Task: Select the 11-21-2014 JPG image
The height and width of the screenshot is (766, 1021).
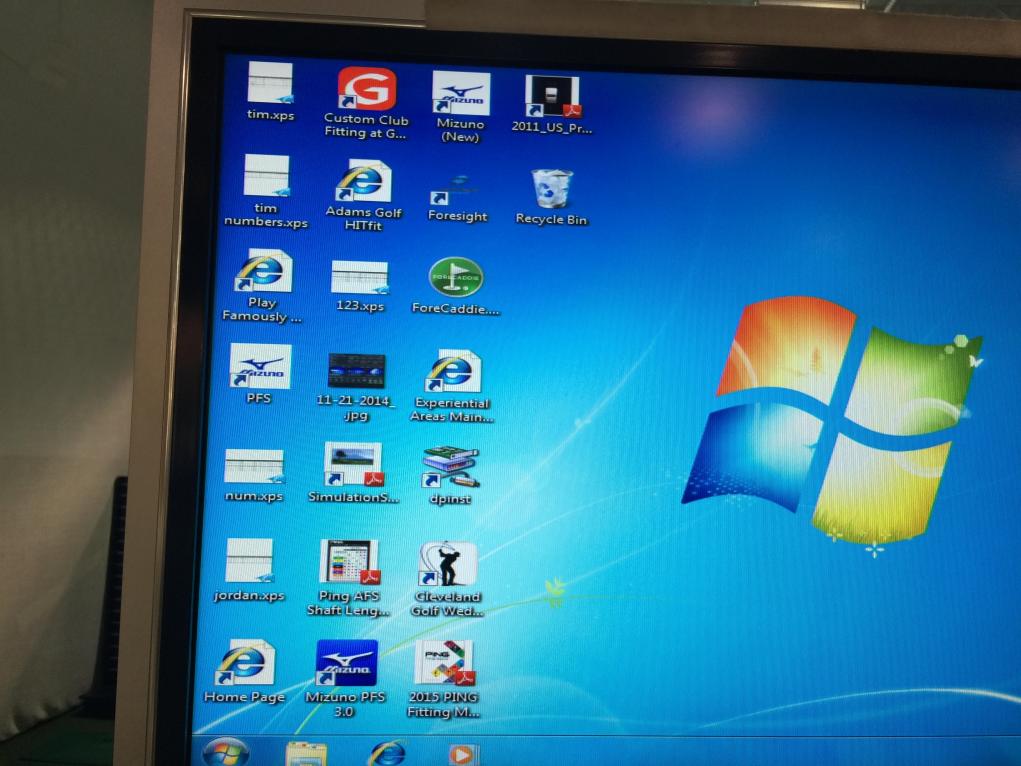Action: pos(356,371)
